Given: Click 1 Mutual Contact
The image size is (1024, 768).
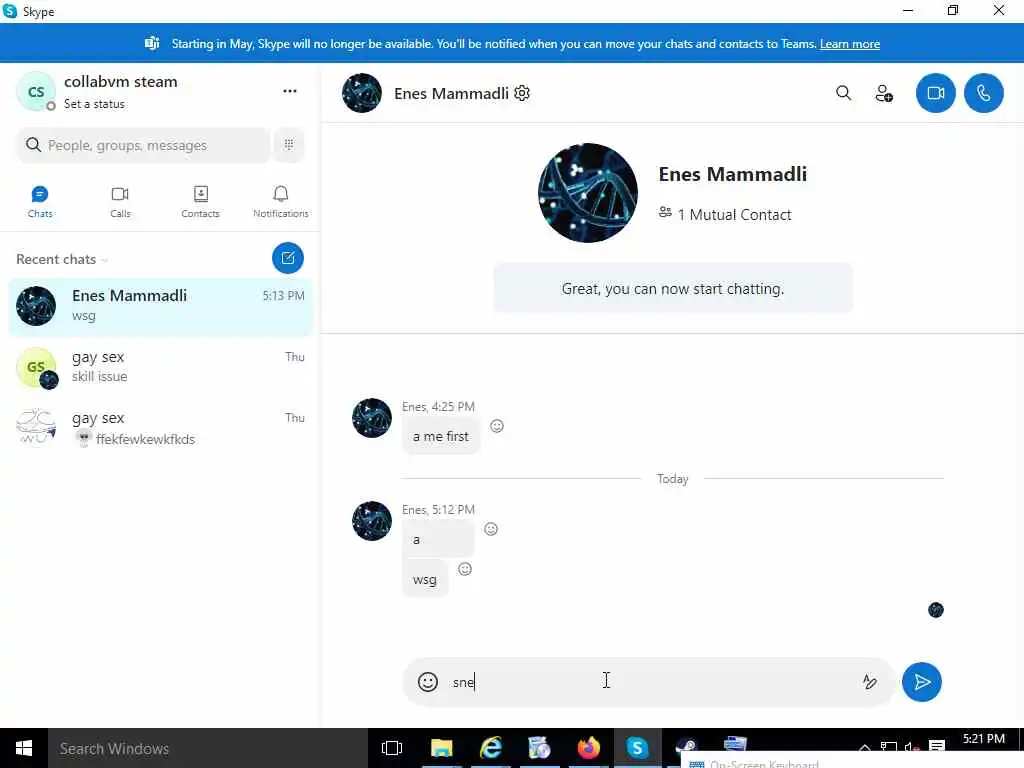Looking at the screenshot, I should click(725, 214).
